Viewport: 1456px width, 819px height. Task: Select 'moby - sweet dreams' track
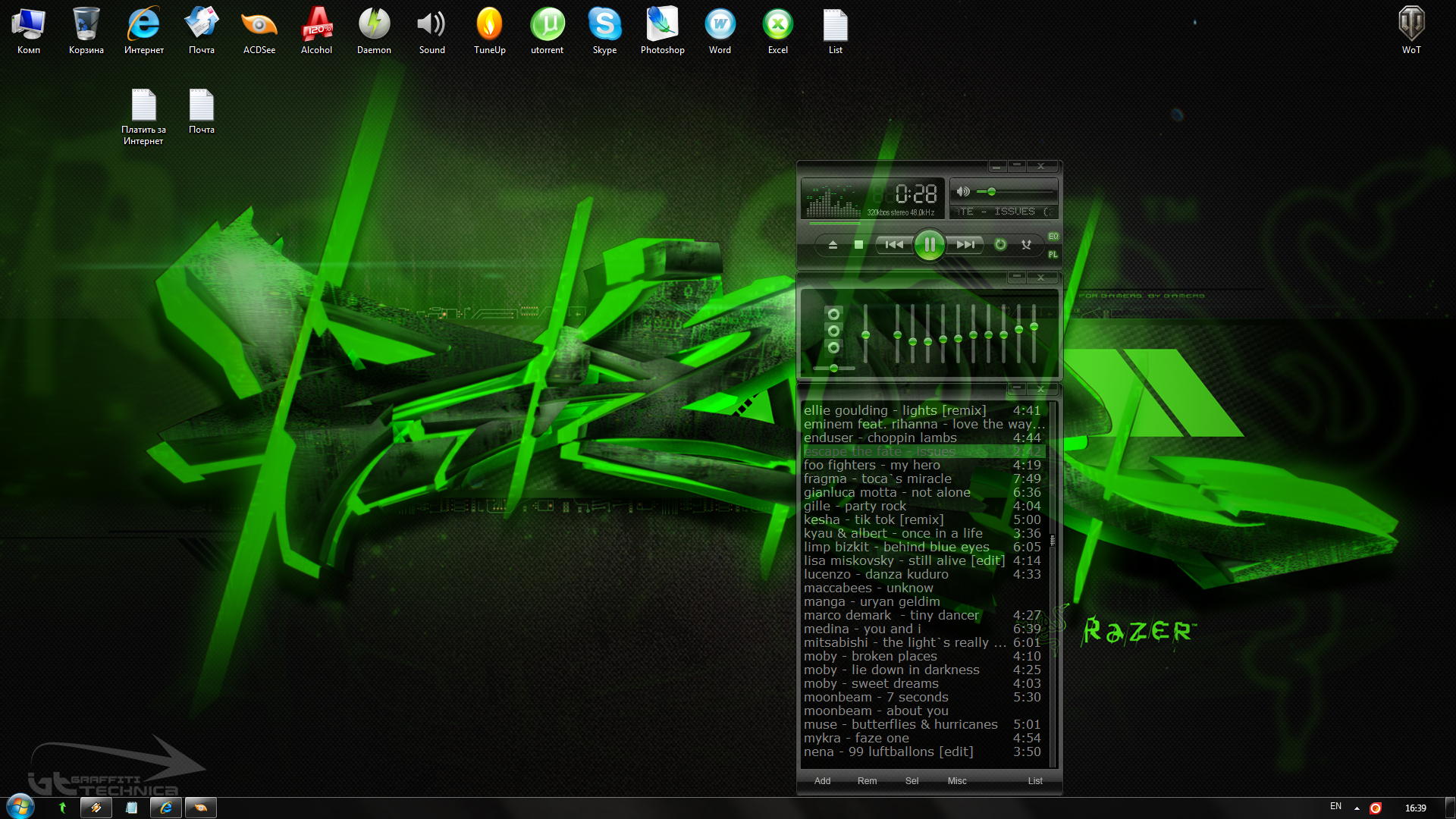(924, 683)
